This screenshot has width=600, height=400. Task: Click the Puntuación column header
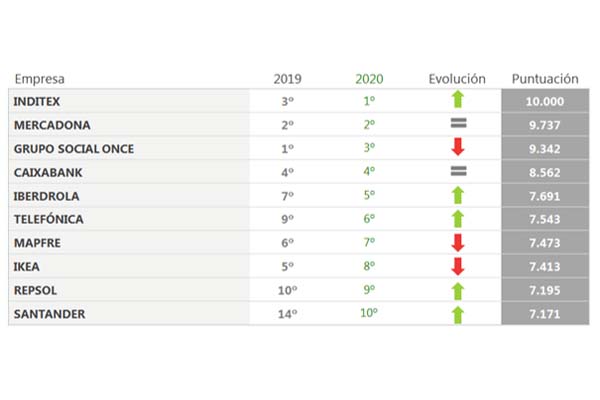click(x=544, y=79)
